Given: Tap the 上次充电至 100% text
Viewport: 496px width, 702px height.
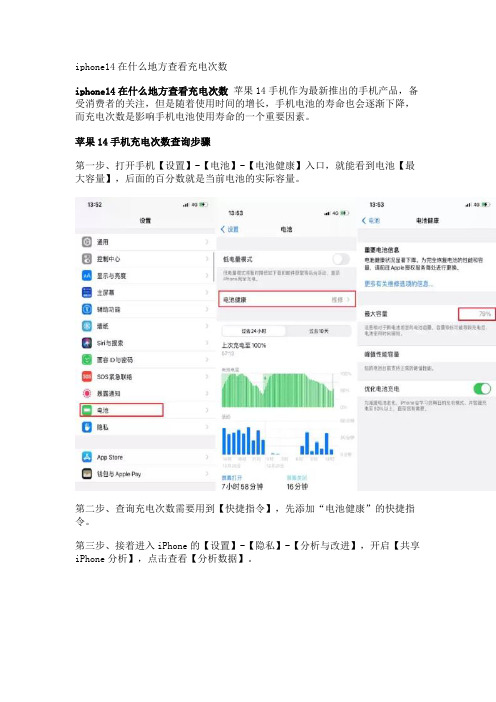Looking at the screenshot, I should click(x=244, y=346).
